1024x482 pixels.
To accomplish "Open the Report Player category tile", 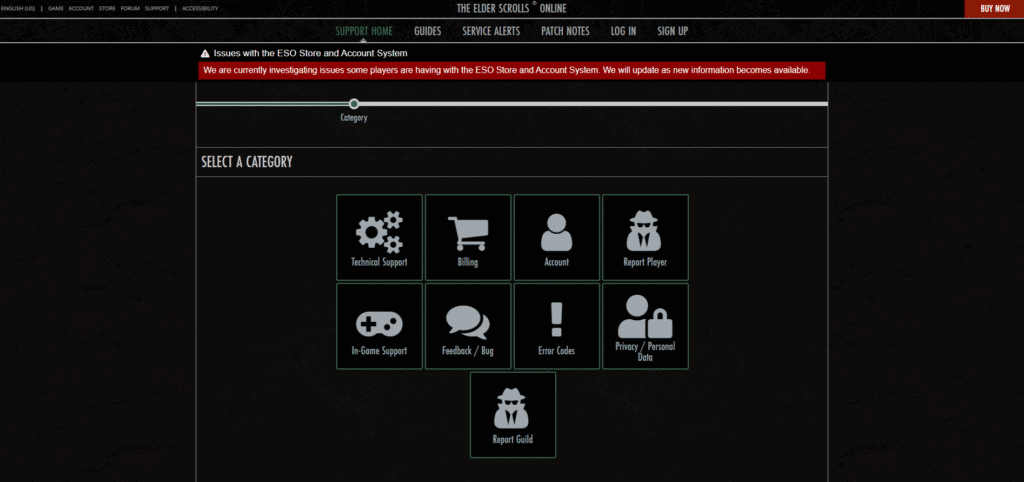I will [645, 237].
